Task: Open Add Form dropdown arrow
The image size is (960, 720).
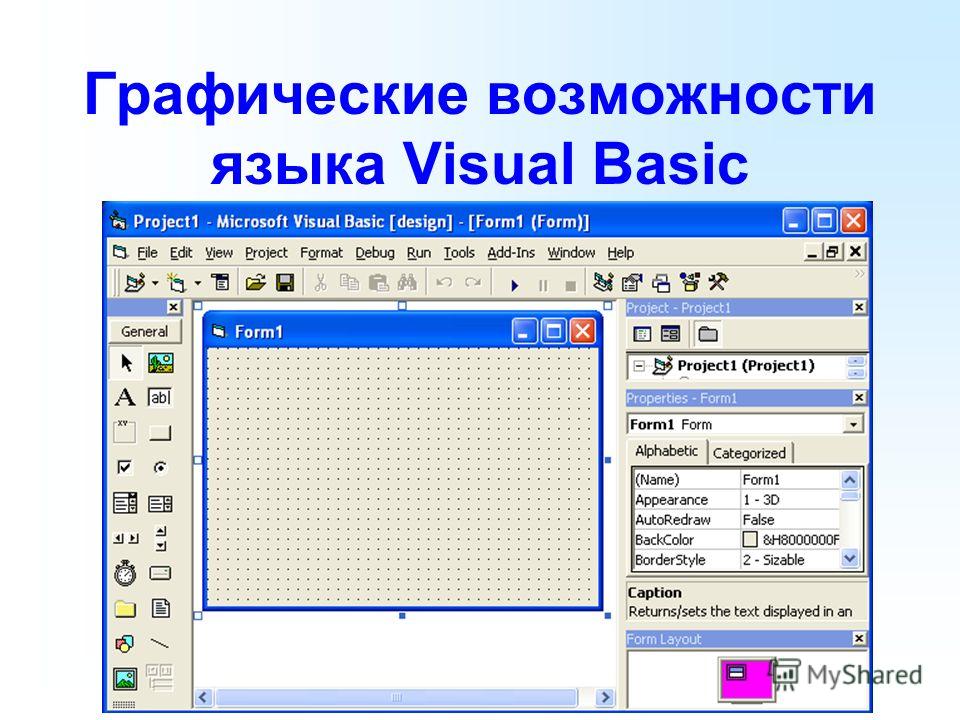Action: point(198,283)
